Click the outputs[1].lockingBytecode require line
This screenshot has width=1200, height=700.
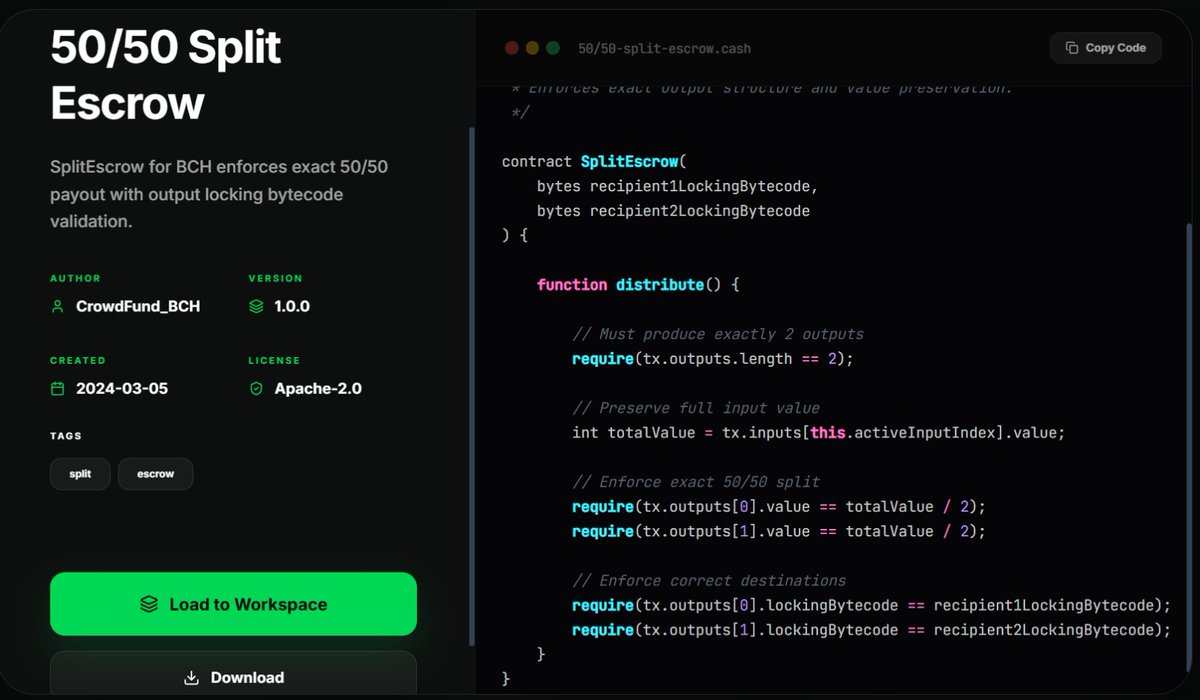coord(871,630)
